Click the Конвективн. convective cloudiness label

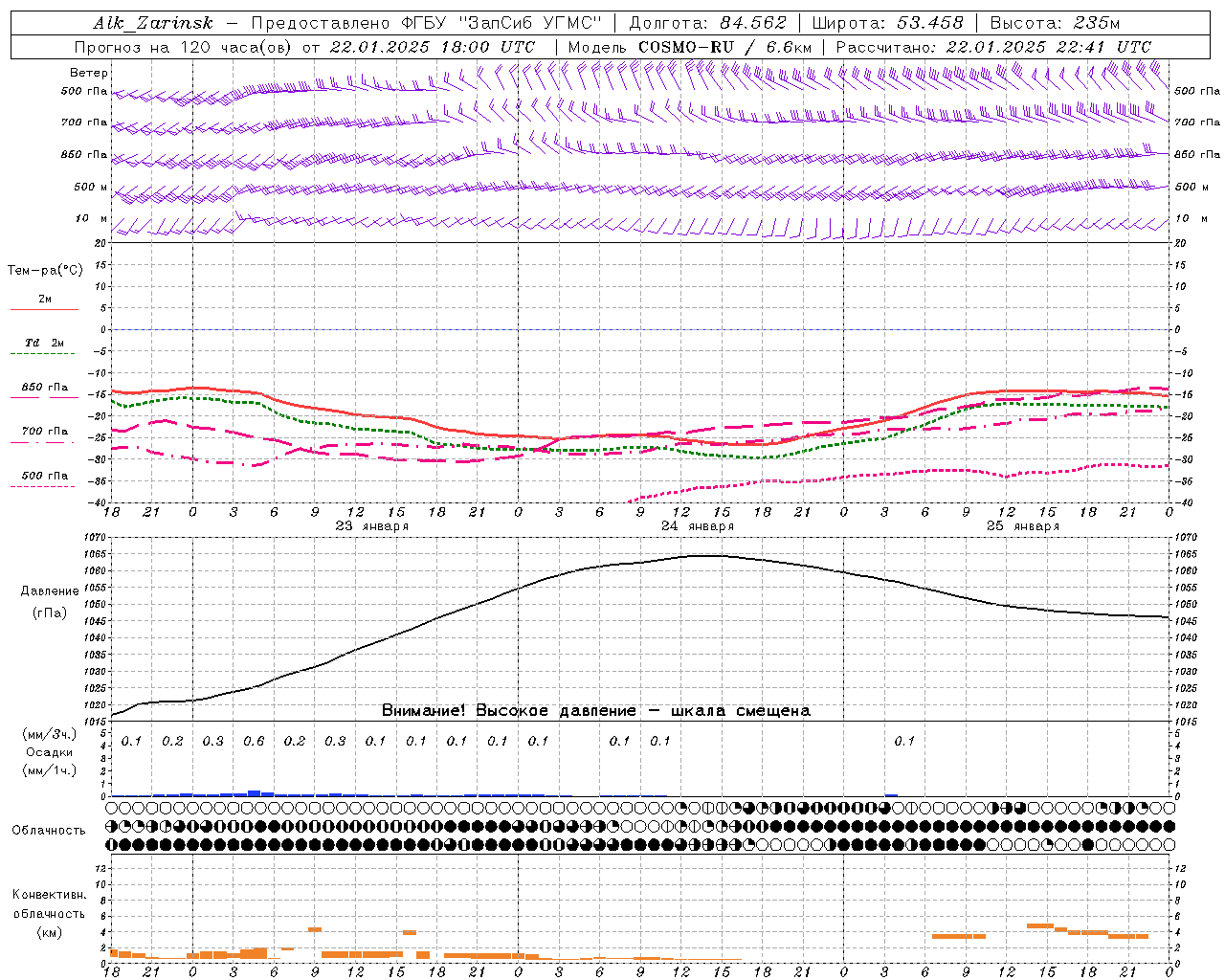[49, 895]
